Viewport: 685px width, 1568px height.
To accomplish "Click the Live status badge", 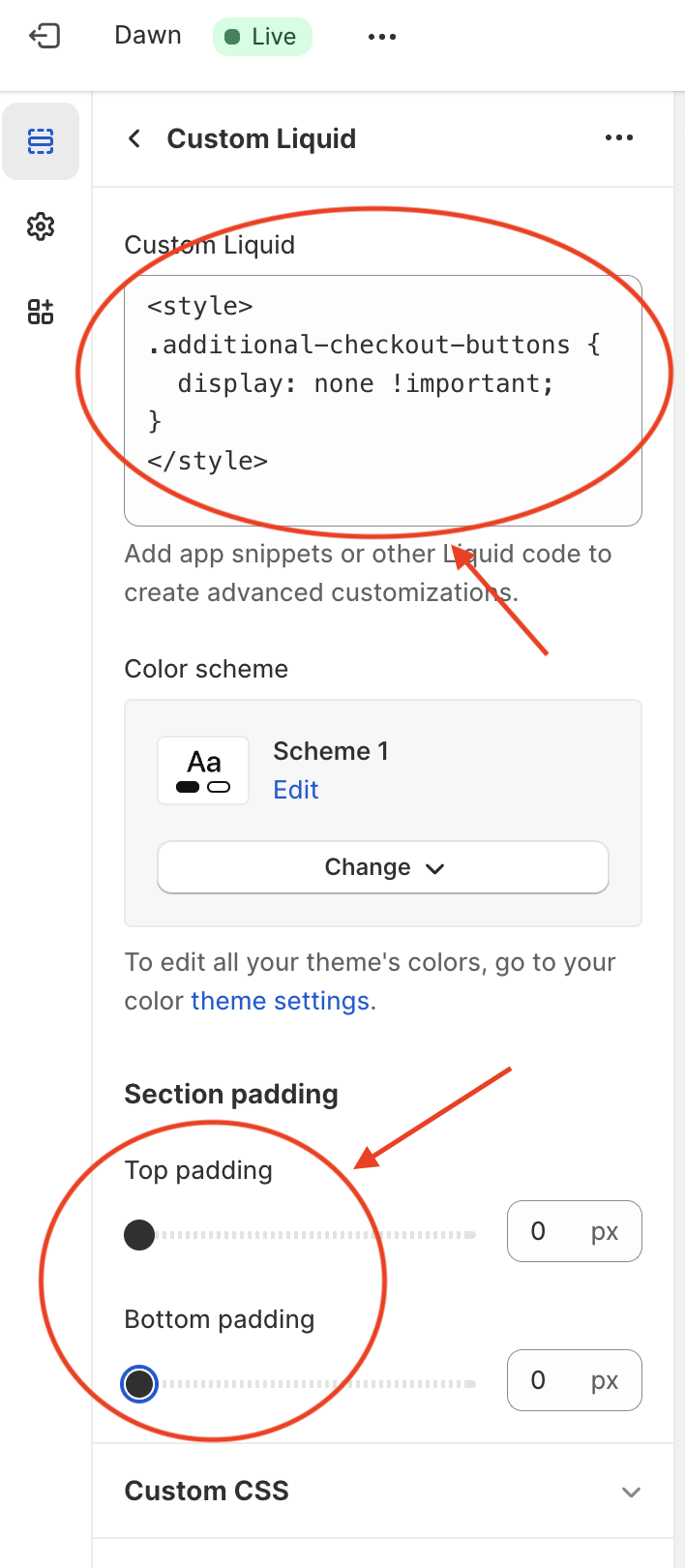I will click(x=262, y=36).
